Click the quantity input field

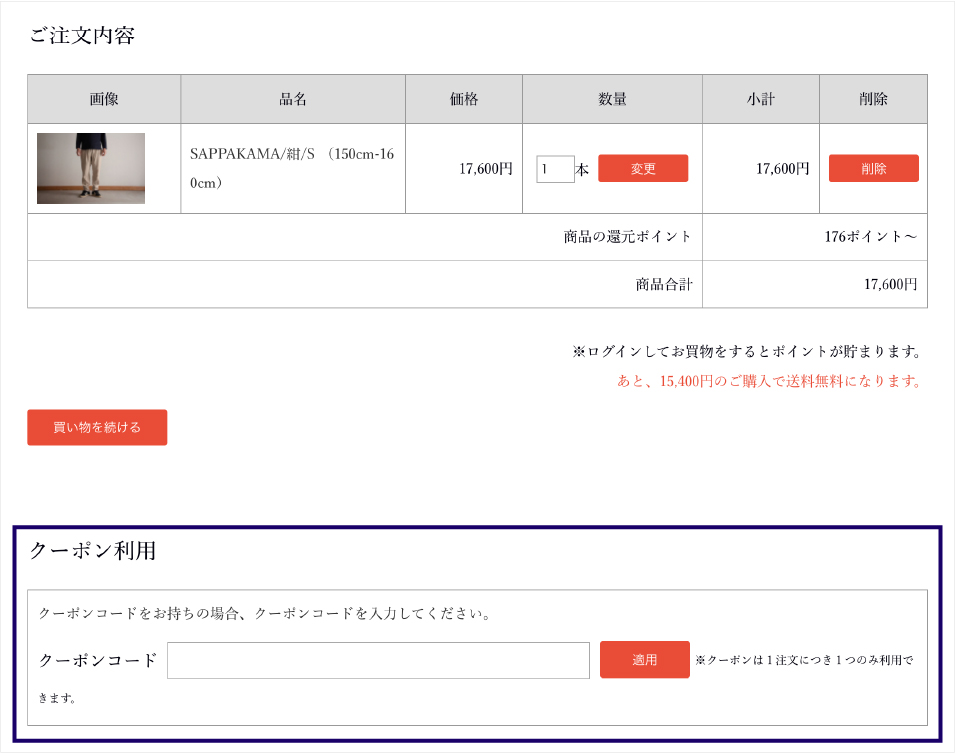(x=555, y=169)
